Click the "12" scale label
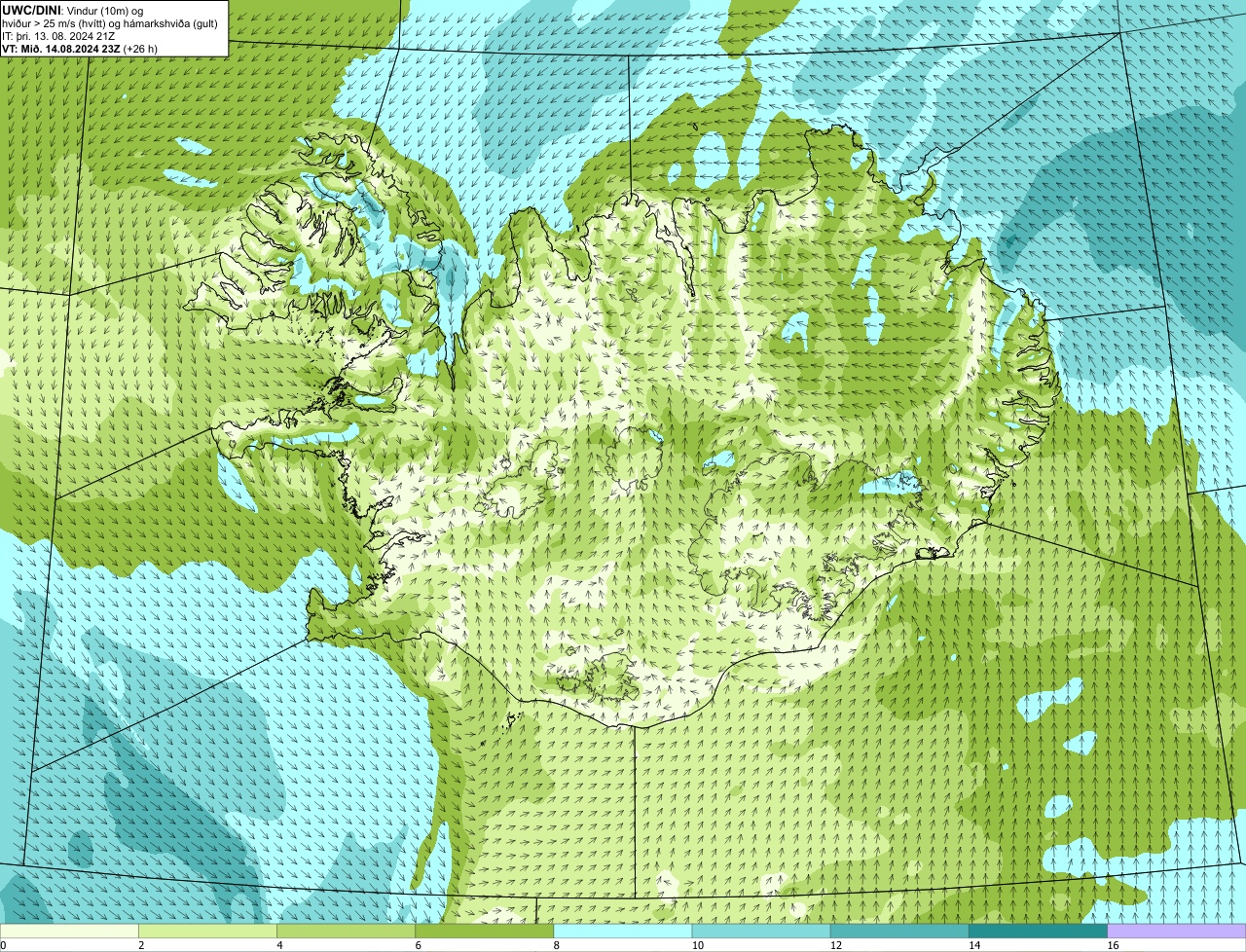This screenshot has height=952, width=1246. click(x=836, y=945)
